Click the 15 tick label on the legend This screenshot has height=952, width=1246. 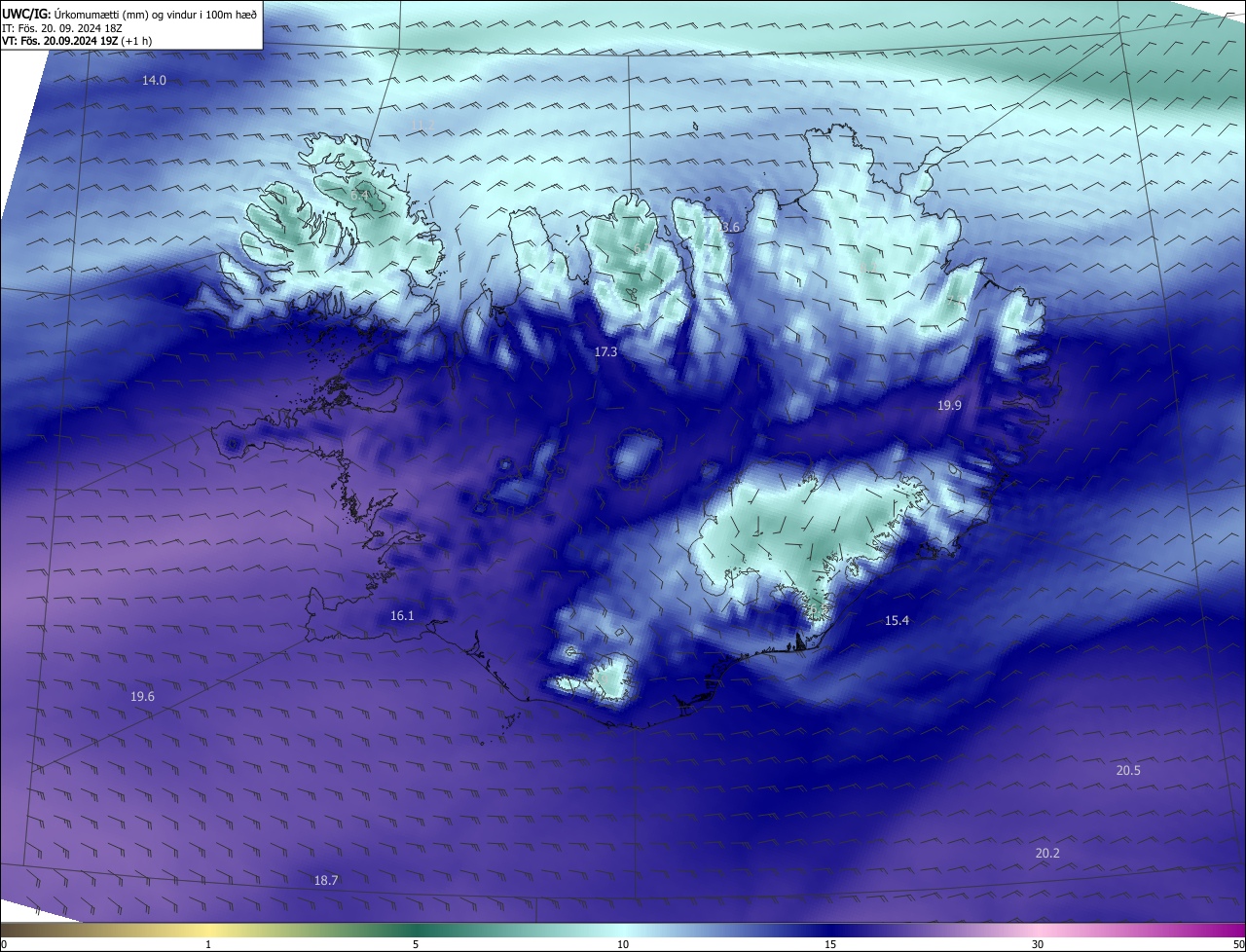pos(830,944)
